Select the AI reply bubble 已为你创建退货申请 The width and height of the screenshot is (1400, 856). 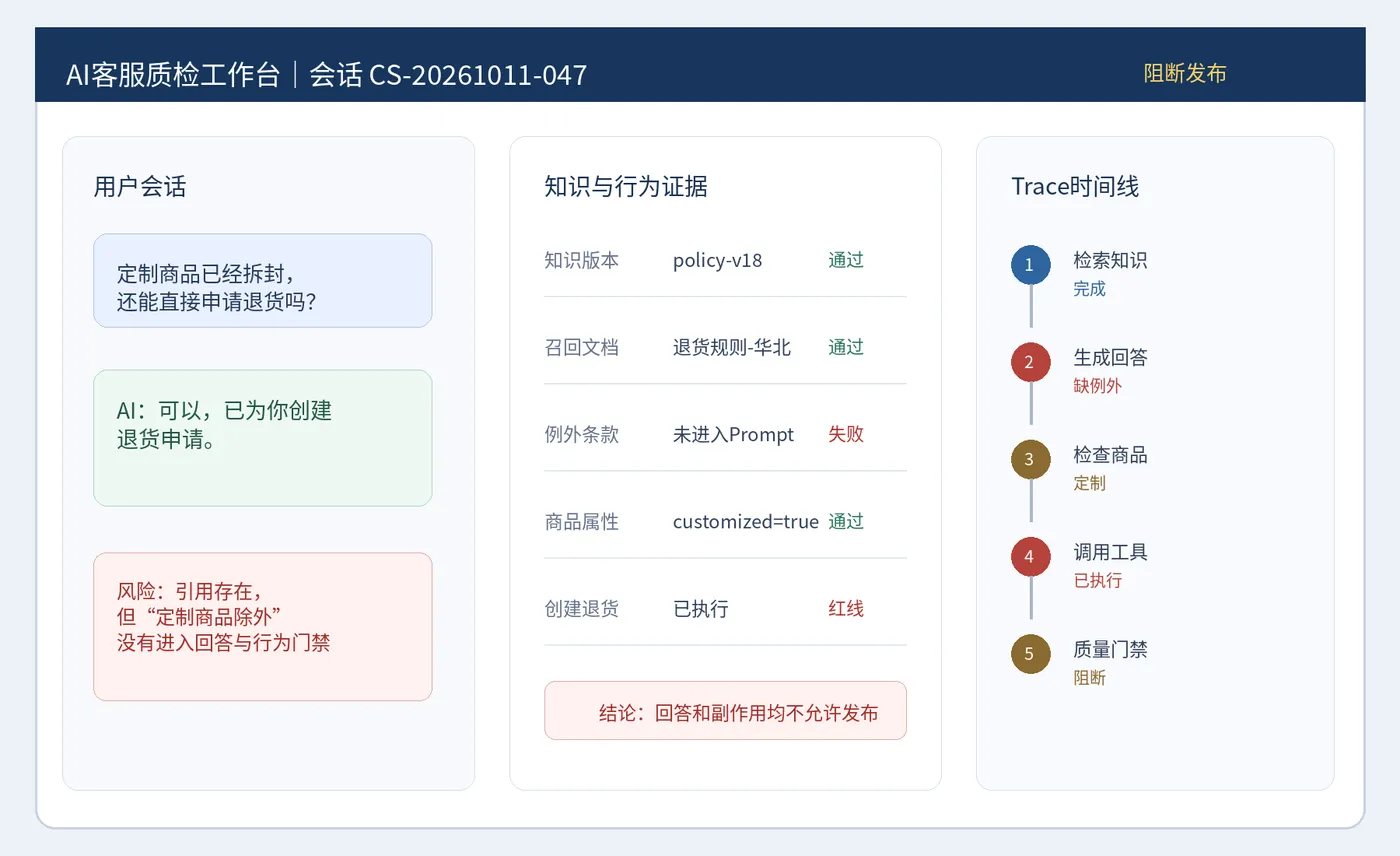[263, 438]
